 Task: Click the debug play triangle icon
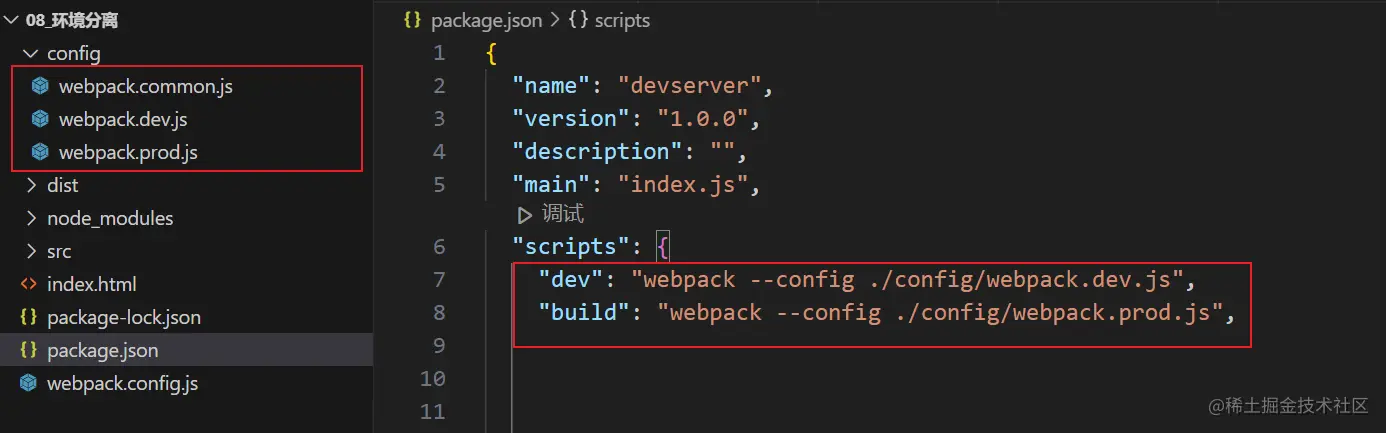click(x=525, y=214)
